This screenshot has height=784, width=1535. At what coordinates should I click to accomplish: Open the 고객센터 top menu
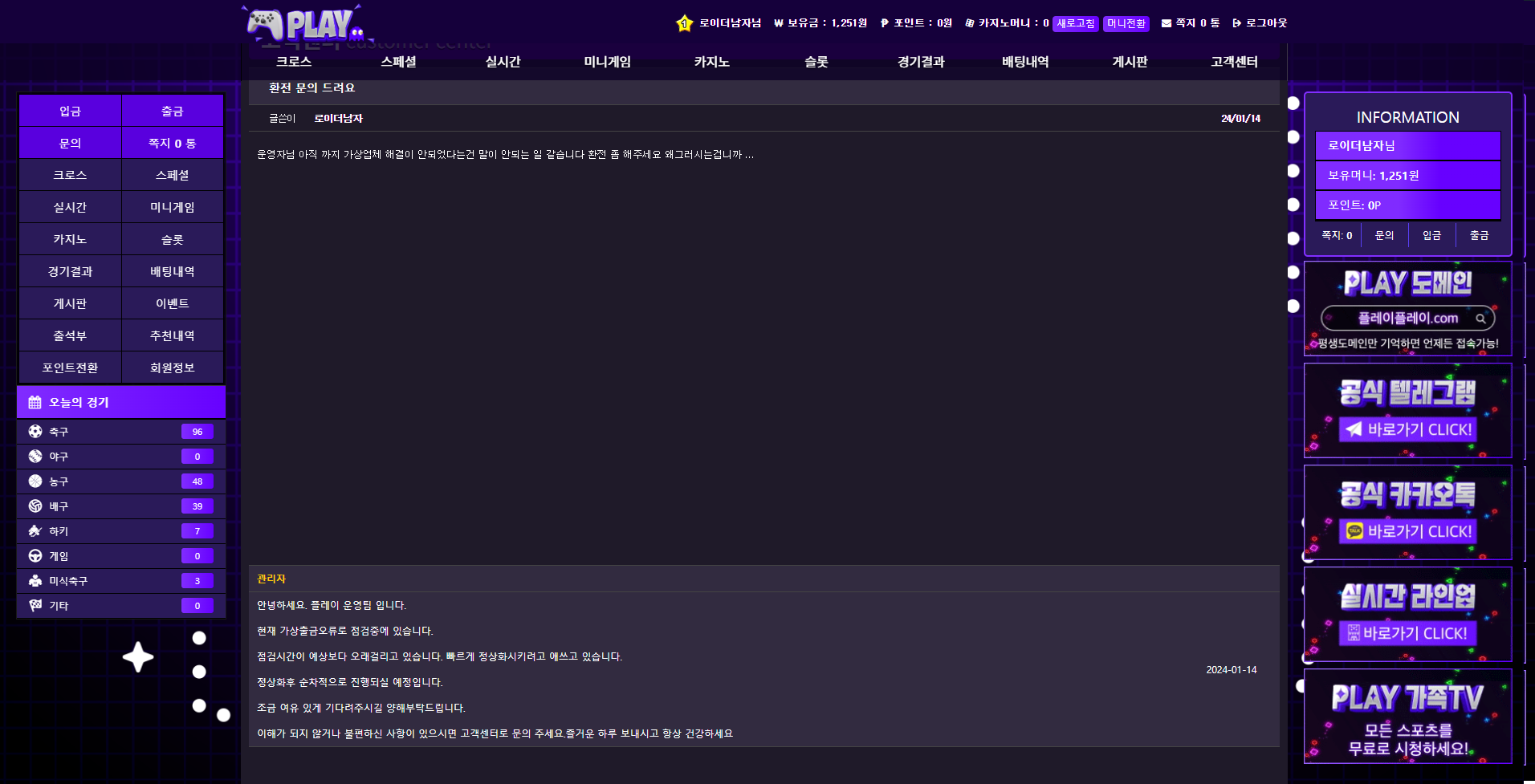point(1234,62)
